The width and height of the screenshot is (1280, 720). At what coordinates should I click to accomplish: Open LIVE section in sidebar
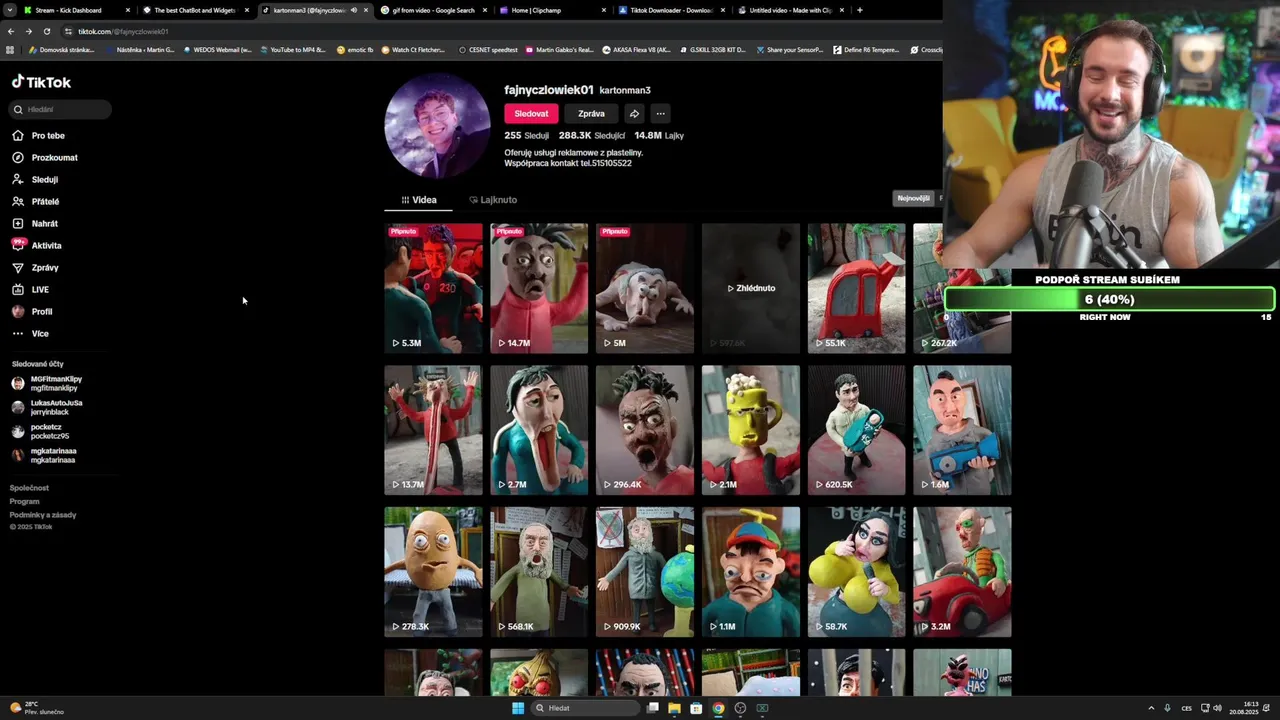pos(32,290)
